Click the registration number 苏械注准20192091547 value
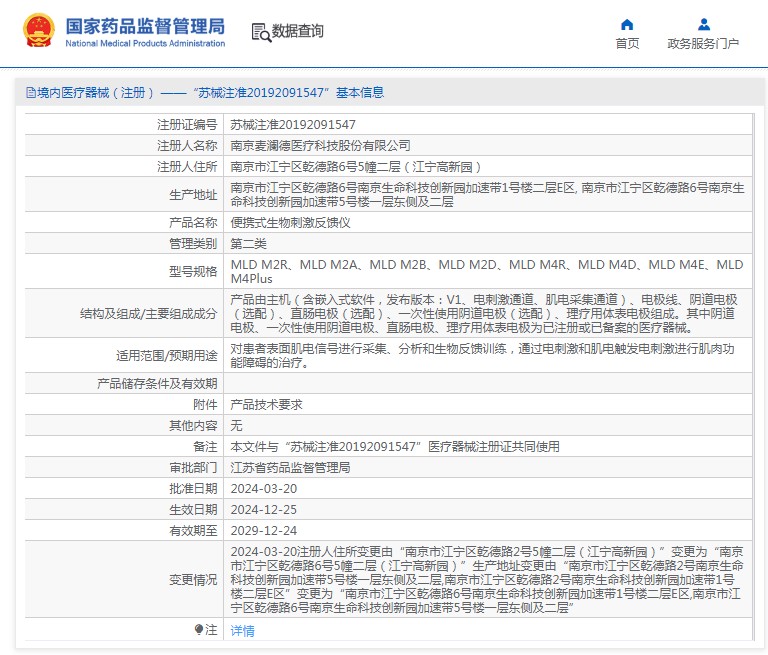Viewport: 768px width, 655px height. tap(293, 125)
